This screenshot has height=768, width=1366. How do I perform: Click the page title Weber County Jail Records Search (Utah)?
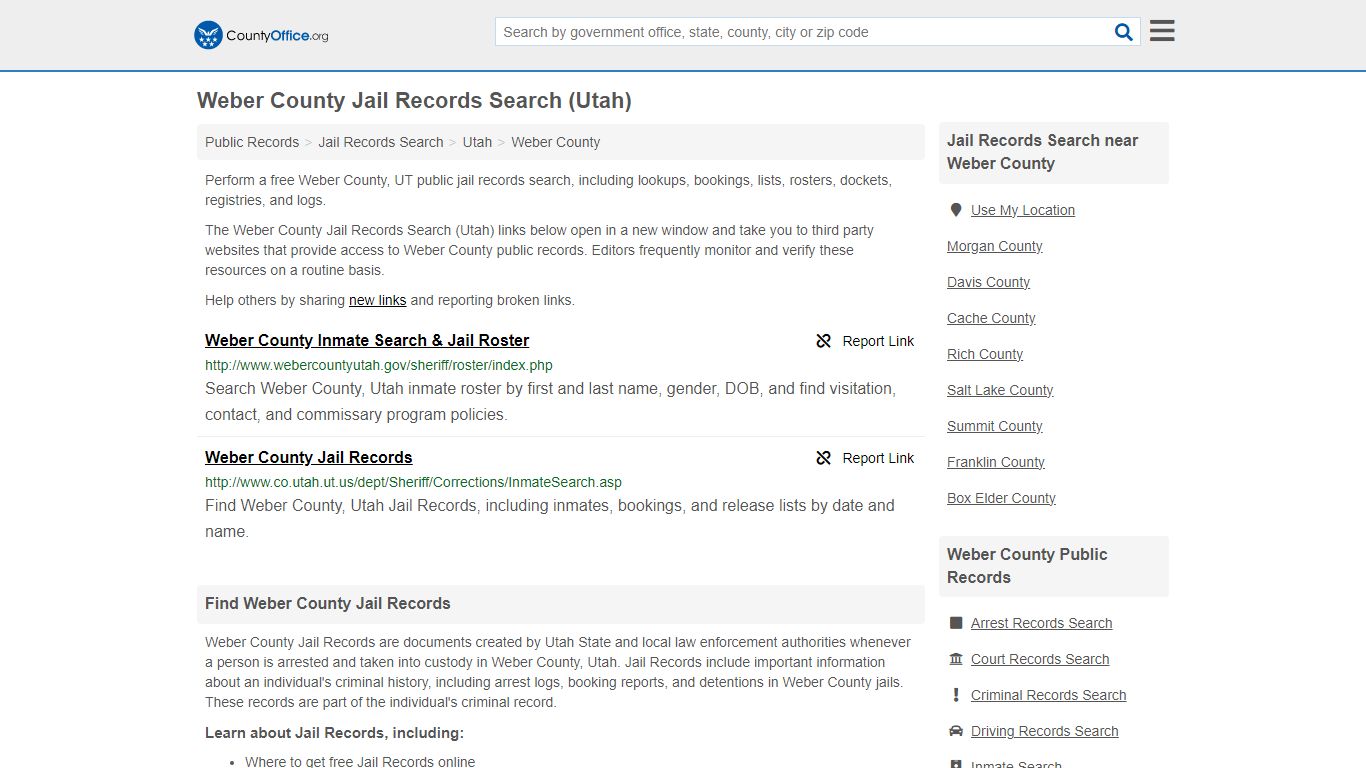pos(414,101)
